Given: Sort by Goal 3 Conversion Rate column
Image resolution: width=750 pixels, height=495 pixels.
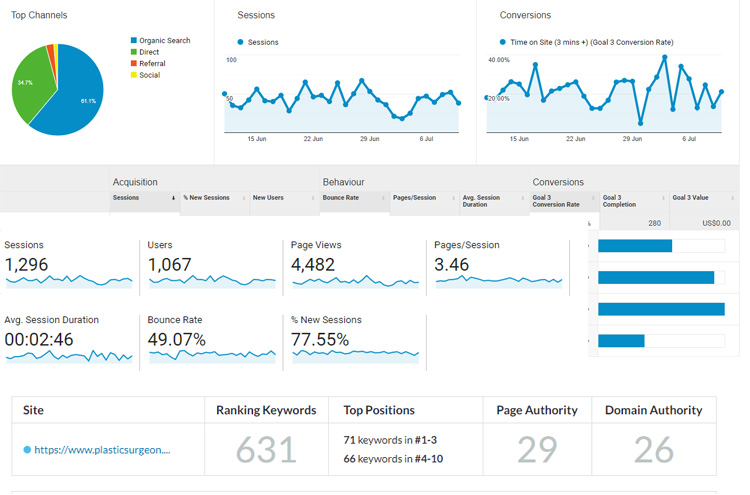Looking at the screenshot, I should point(556,201).
